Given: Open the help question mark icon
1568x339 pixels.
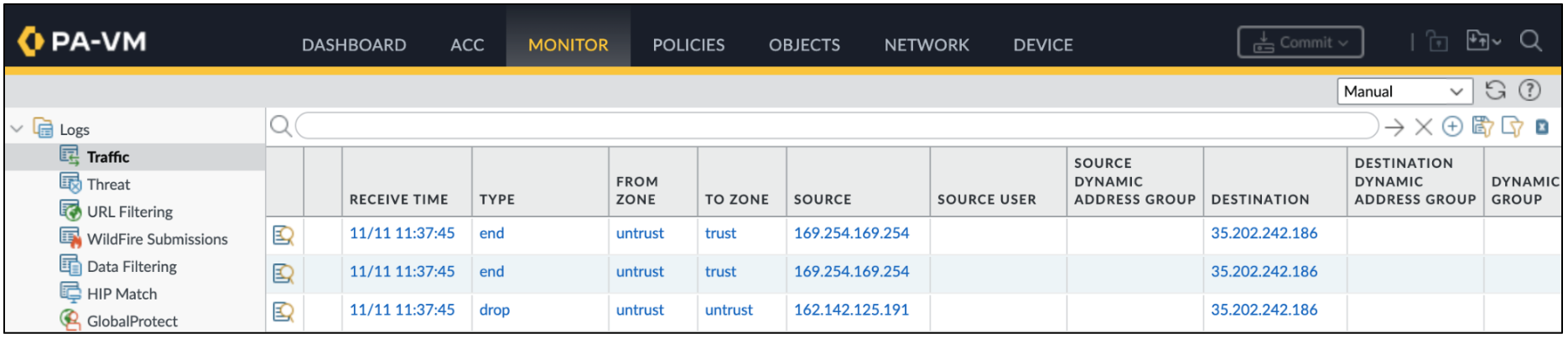Looking at the screenshot, I should [1530, 91].
